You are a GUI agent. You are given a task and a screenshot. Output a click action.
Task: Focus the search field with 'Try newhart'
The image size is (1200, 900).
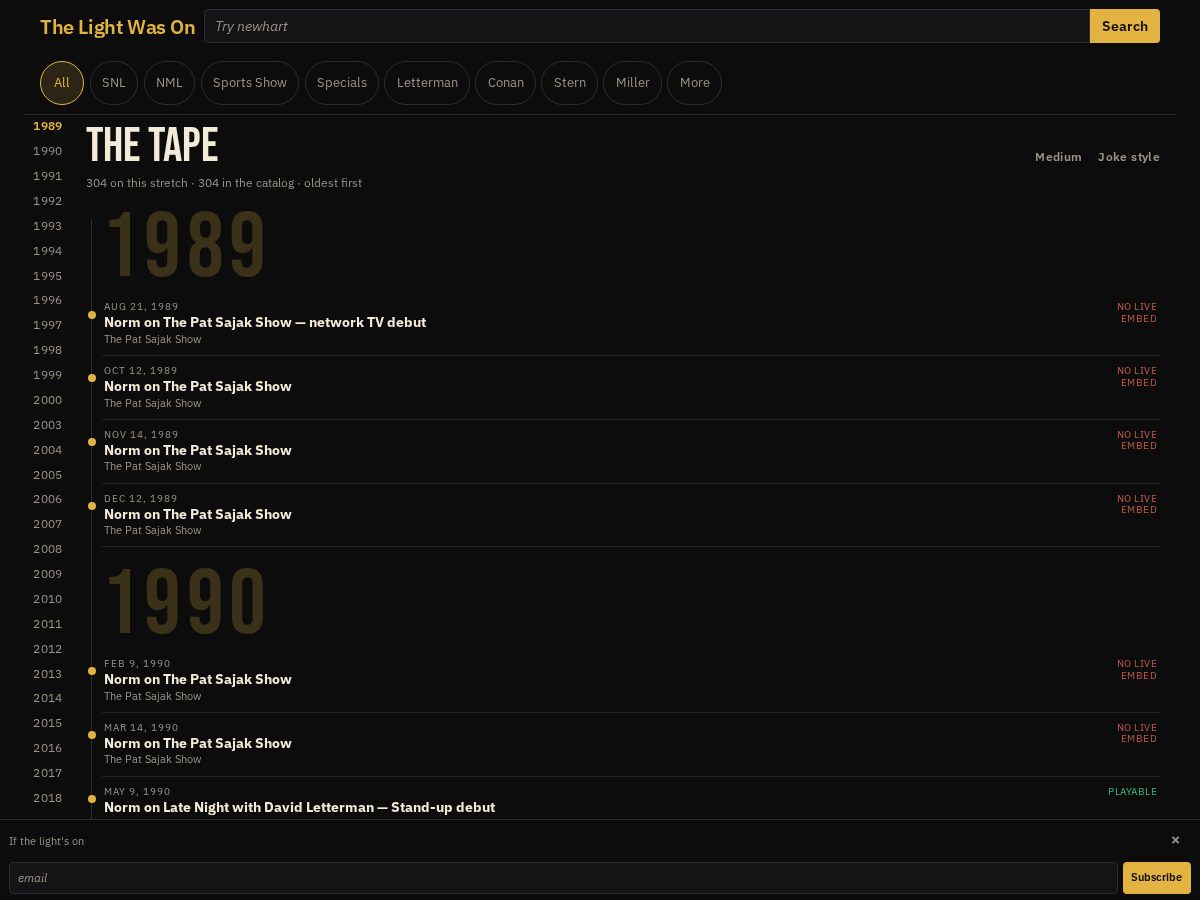pos(647,26)
